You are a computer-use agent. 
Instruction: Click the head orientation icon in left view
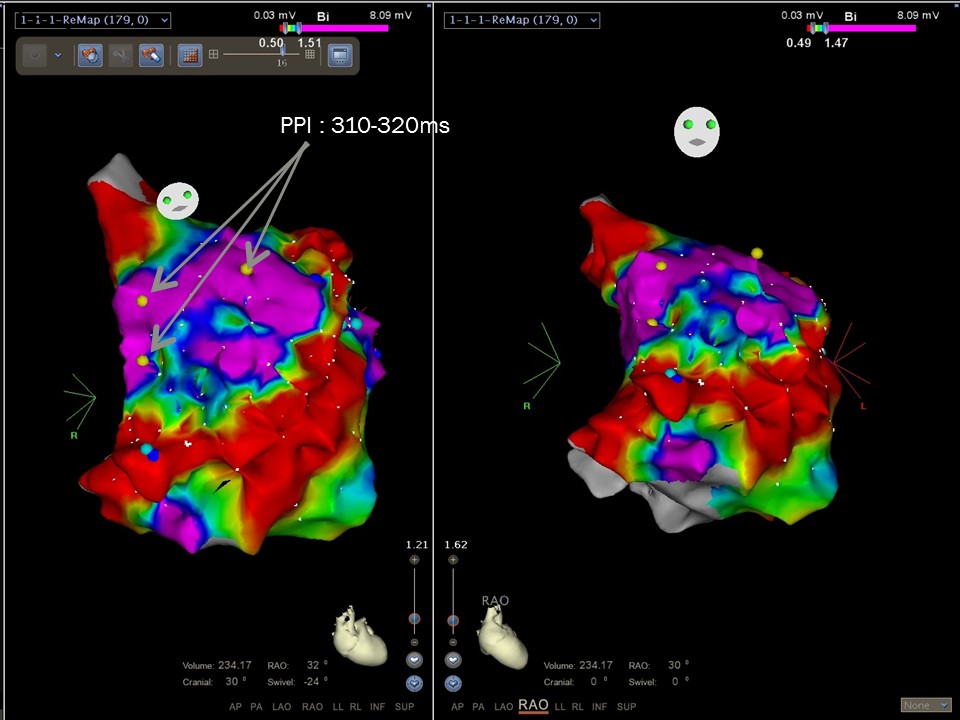[178, 200]
